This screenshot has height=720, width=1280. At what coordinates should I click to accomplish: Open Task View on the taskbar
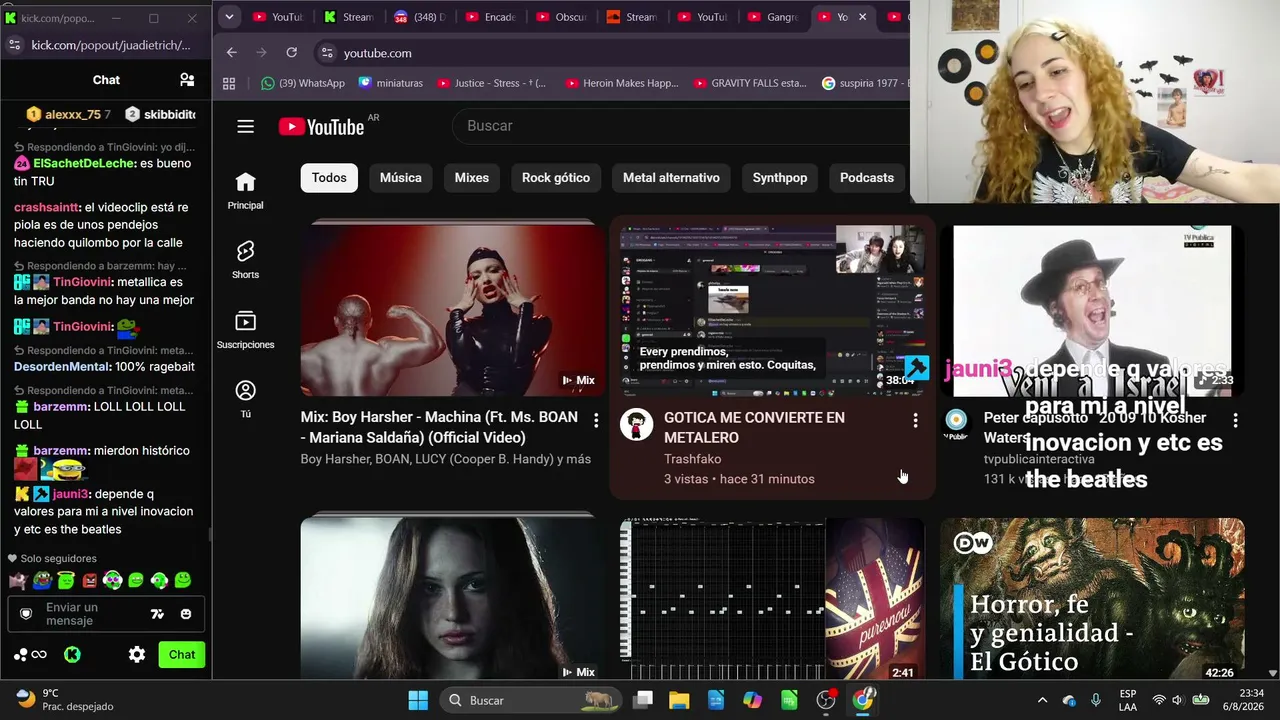pos(643,700)
